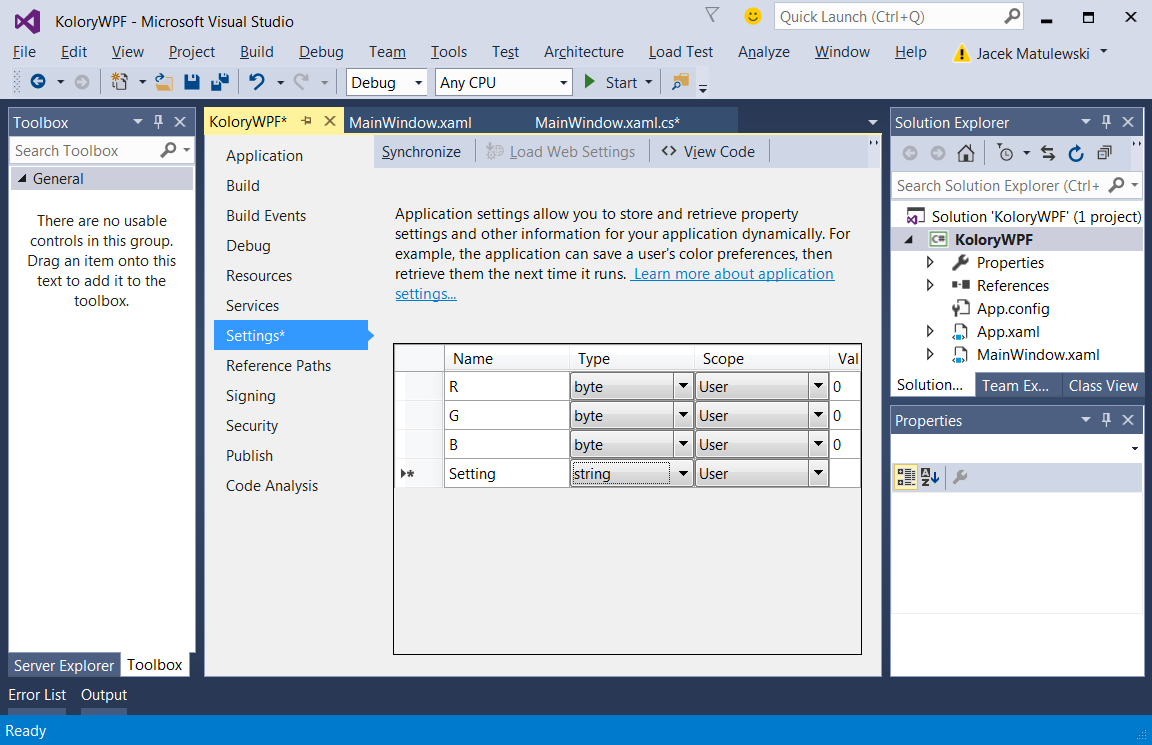The width and height of the screenshot is (1152, 745).
Task: Click the Value cell for setting R
Action: pyautogui.click(x=845, y=386)
